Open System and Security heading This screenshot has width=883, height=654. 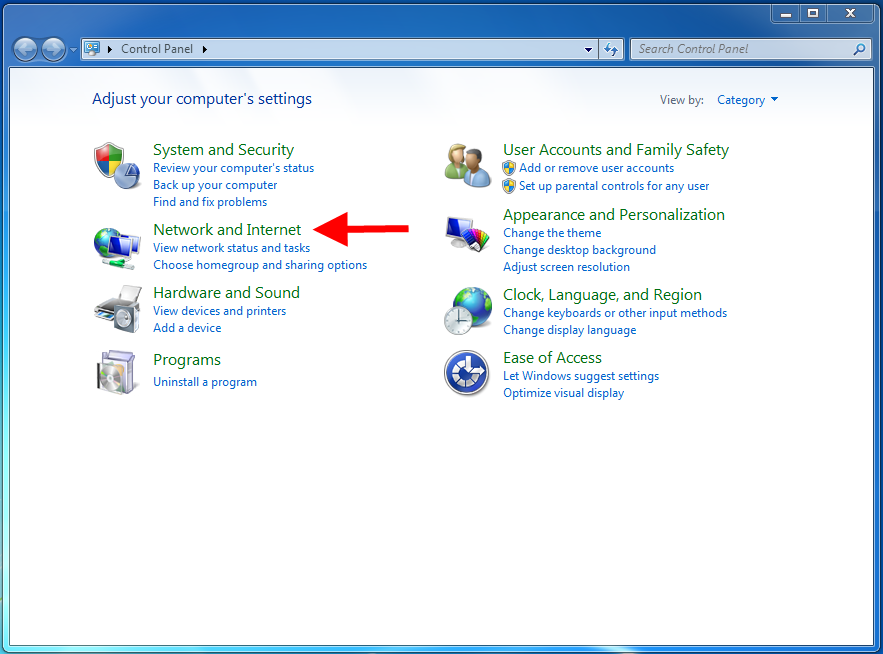224,150
